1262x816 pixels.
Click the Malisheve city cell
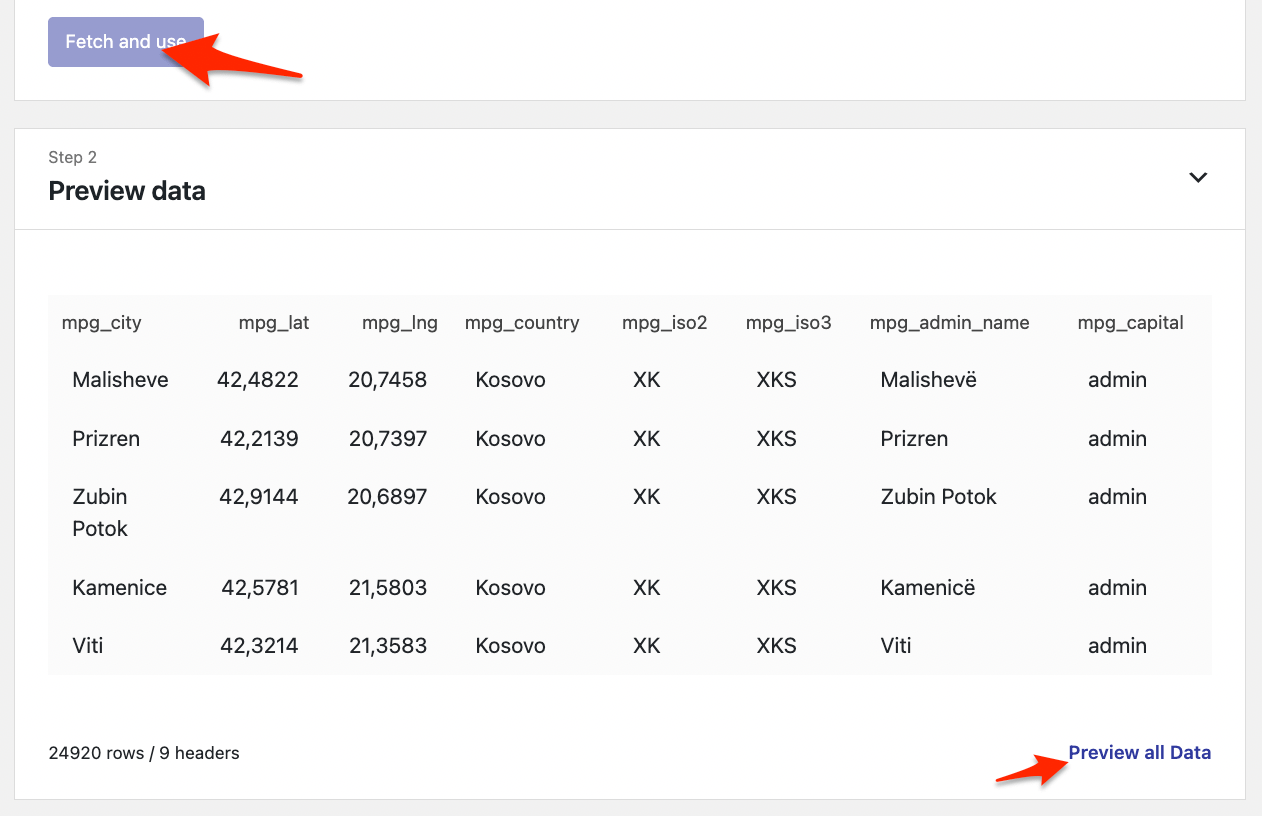point(120,380)
